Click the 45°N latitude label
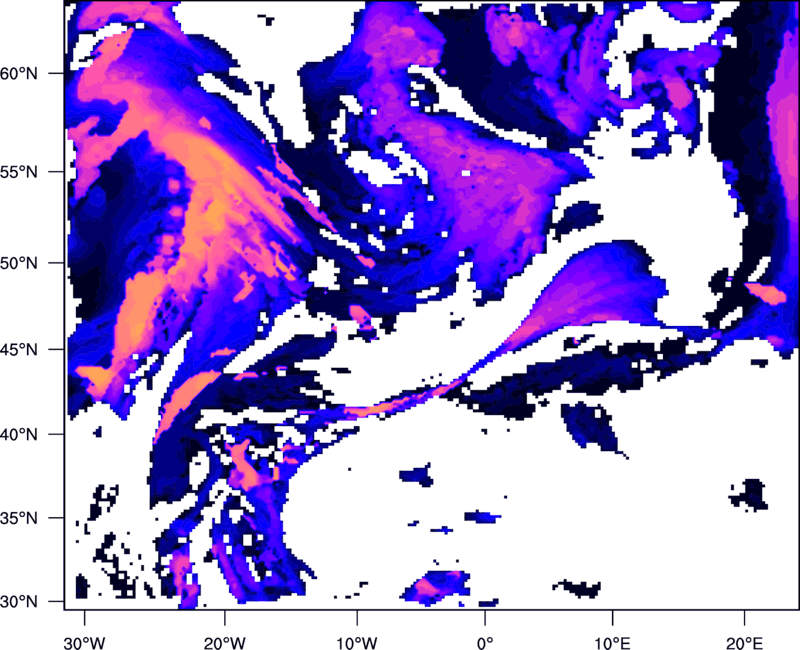The image size is (800, 650). point(19,349)
